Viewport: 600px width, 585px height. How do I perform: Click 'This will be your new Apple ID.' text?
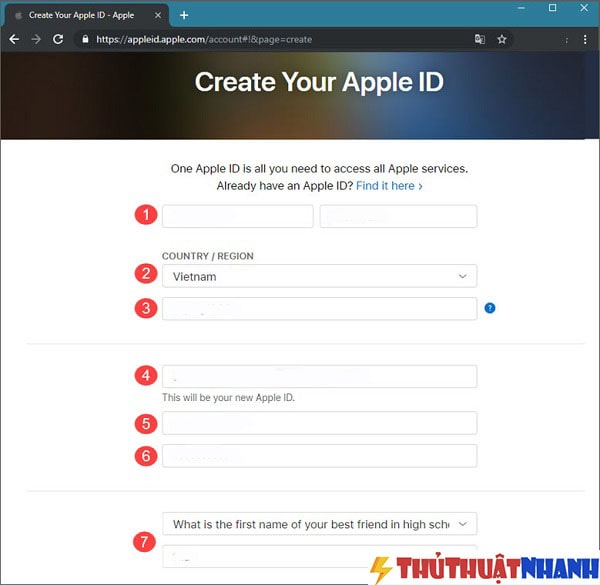point(228,398)
